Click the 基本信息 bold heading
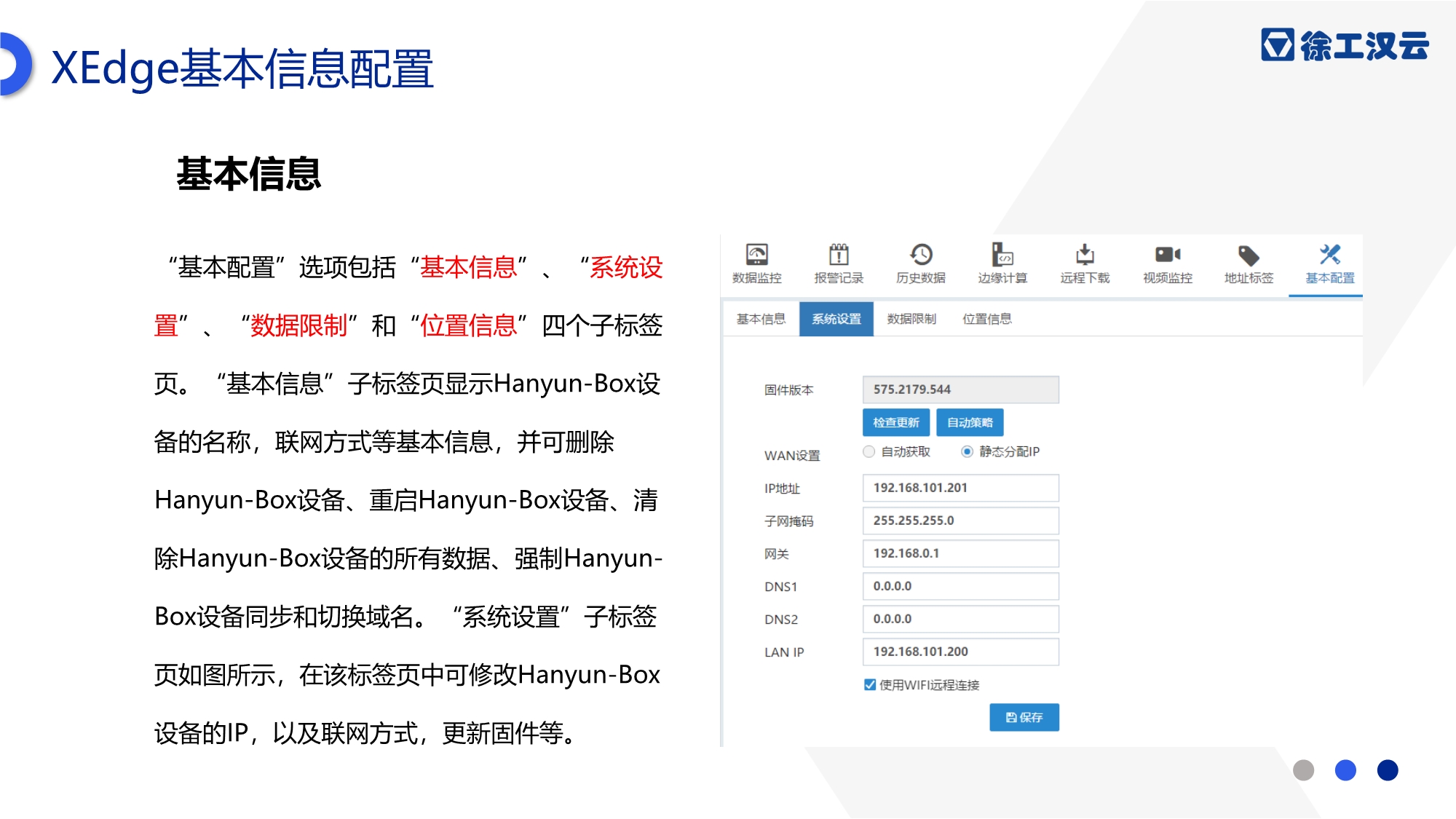 pyautogui.click(x=249, y=174)
